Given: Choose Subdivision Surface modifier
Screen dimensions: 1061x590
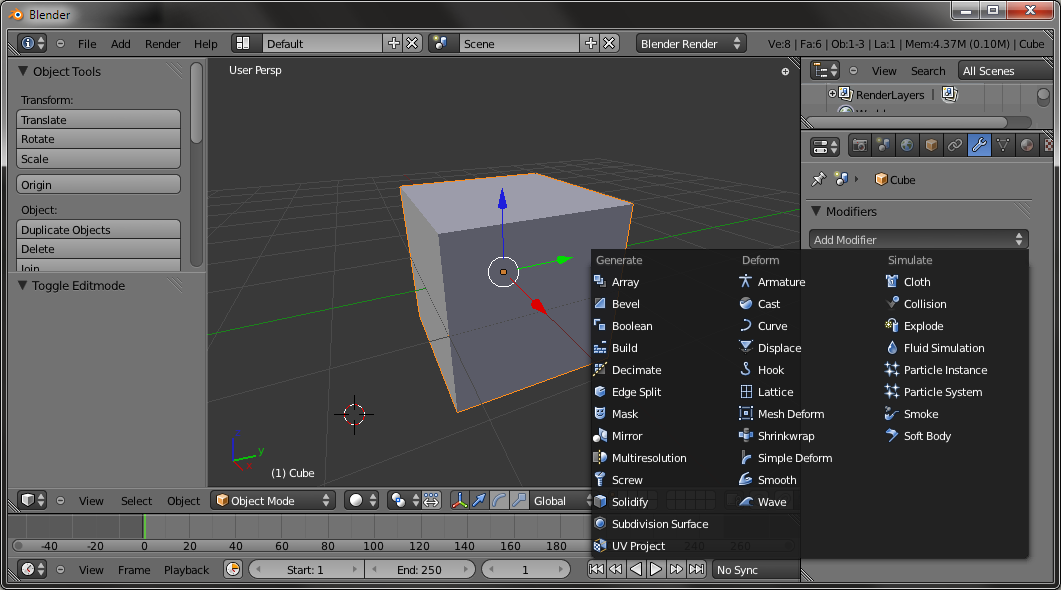Looking at the screenshot, I should [659, 524].
